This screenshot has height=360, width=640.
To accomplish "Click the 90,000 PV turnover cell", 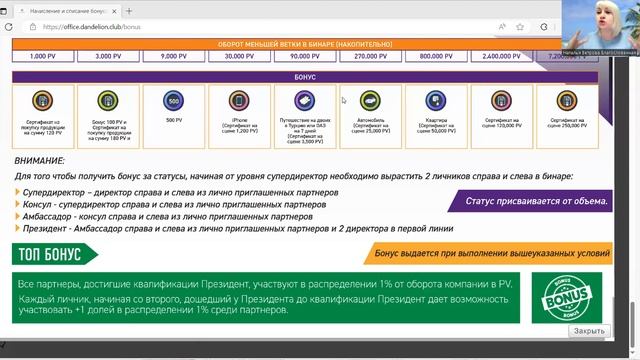I will click(x=305, y=56).
